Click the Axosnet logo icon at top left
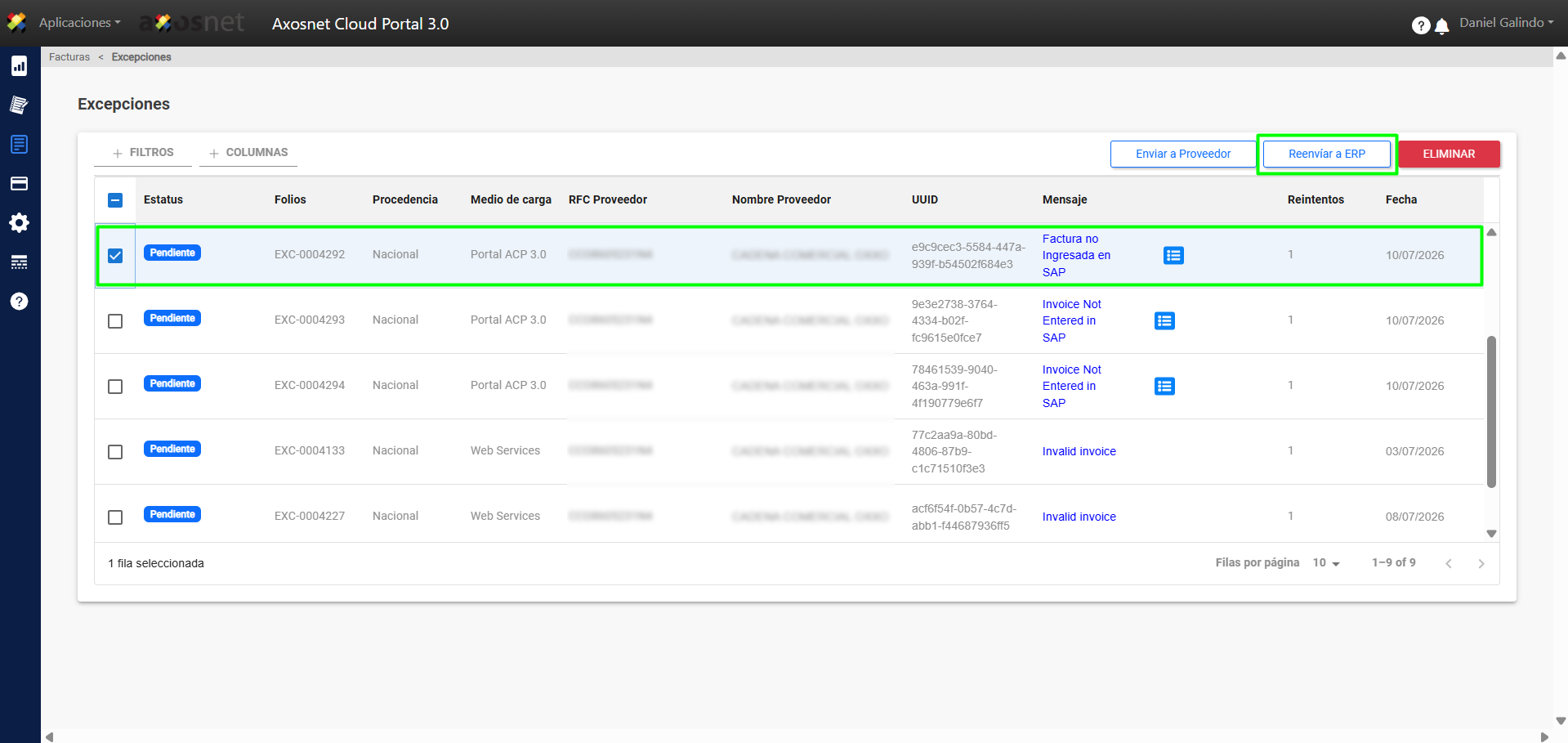The height and width of the screenshot is (743, 1568). click(x=16, y=22)
